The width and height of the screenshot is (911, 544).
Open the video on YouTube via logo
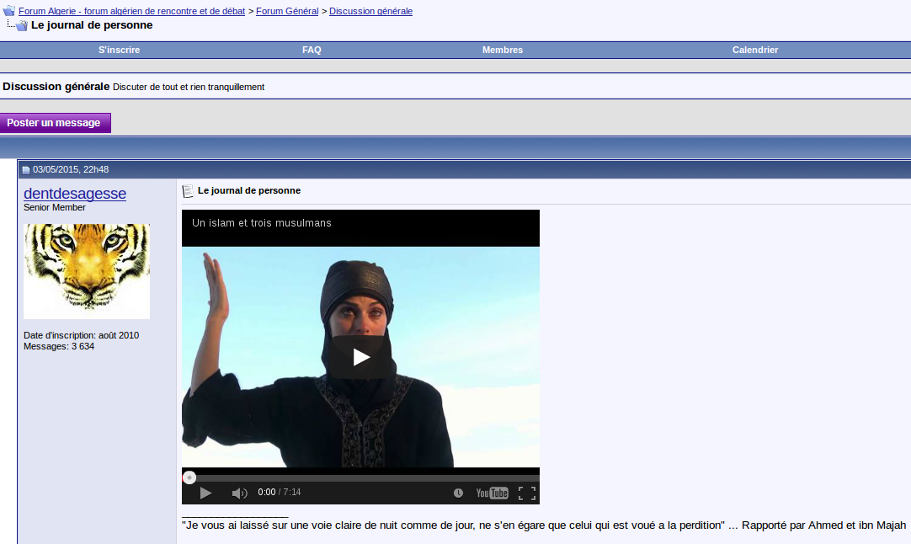(x=492, y=493)
